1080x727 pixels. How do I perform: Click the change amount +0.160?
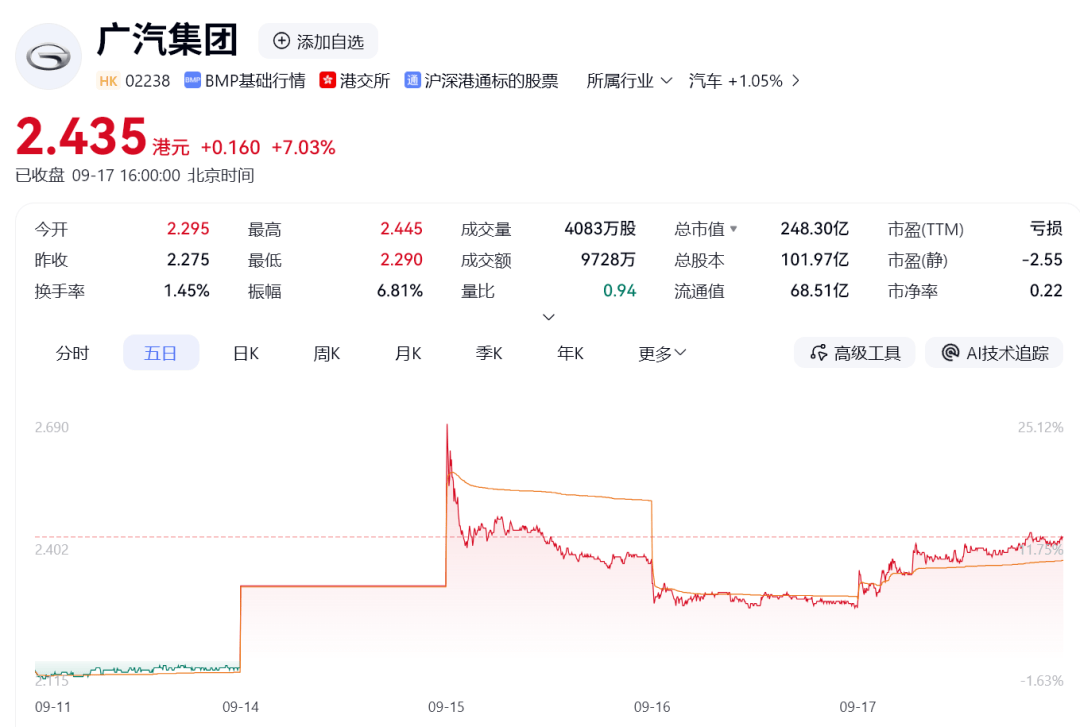[230, 147]
